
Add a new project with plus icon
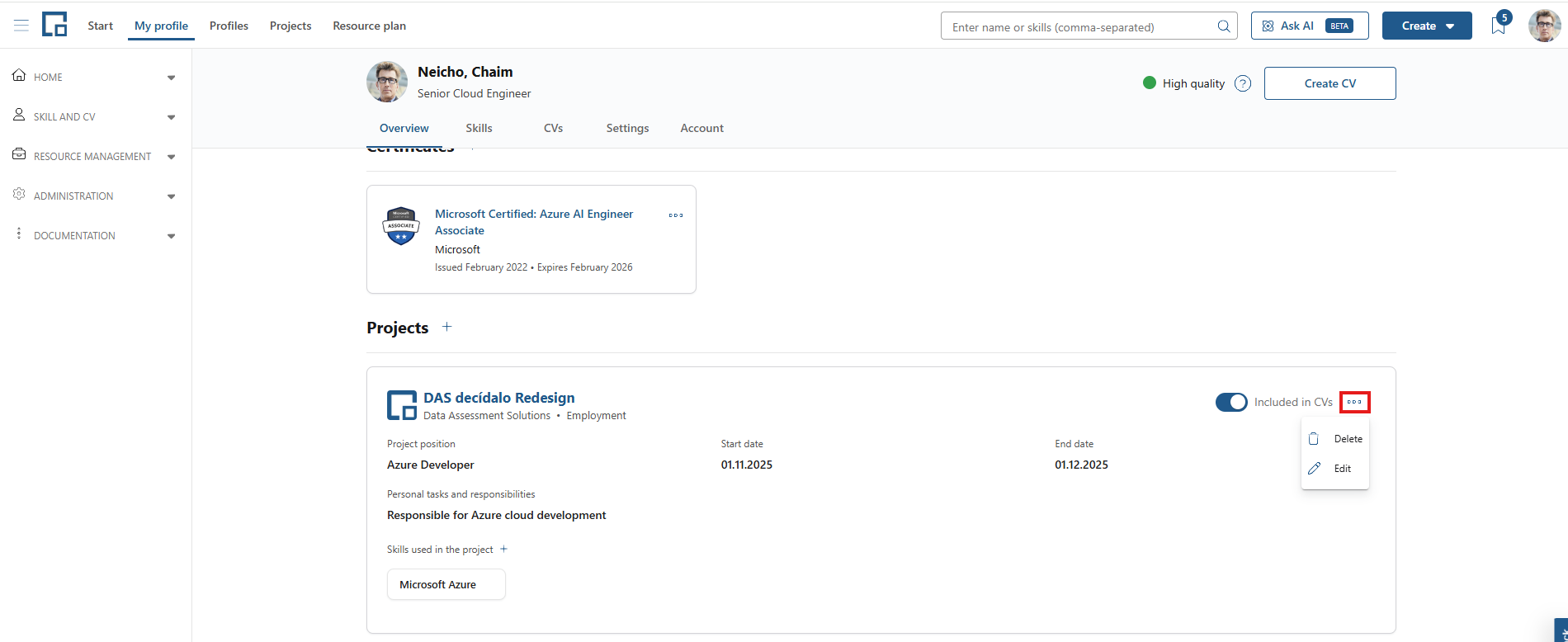[446, 327]
